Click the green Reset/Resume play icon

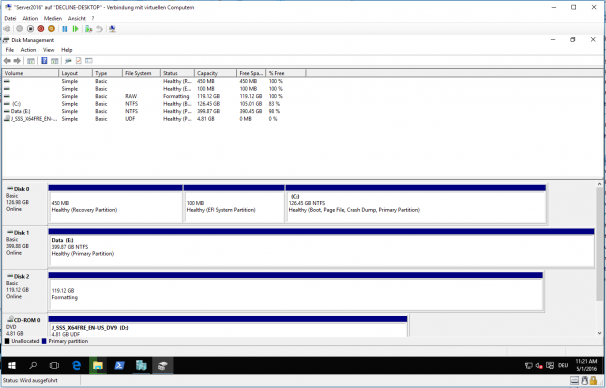click(75, 29)
